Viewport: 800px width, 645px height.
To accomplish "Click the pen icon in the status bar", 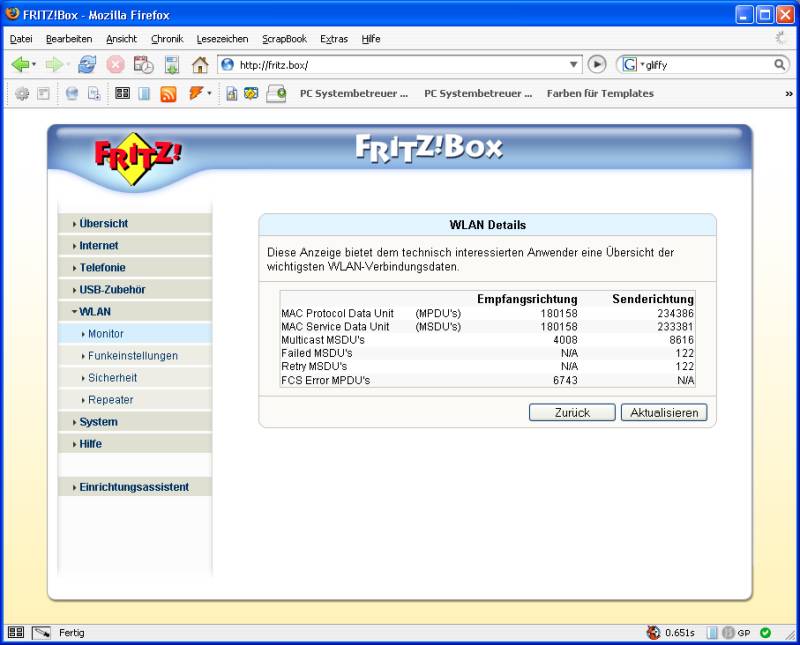I will pyautogui.click(x=41, y=633).
